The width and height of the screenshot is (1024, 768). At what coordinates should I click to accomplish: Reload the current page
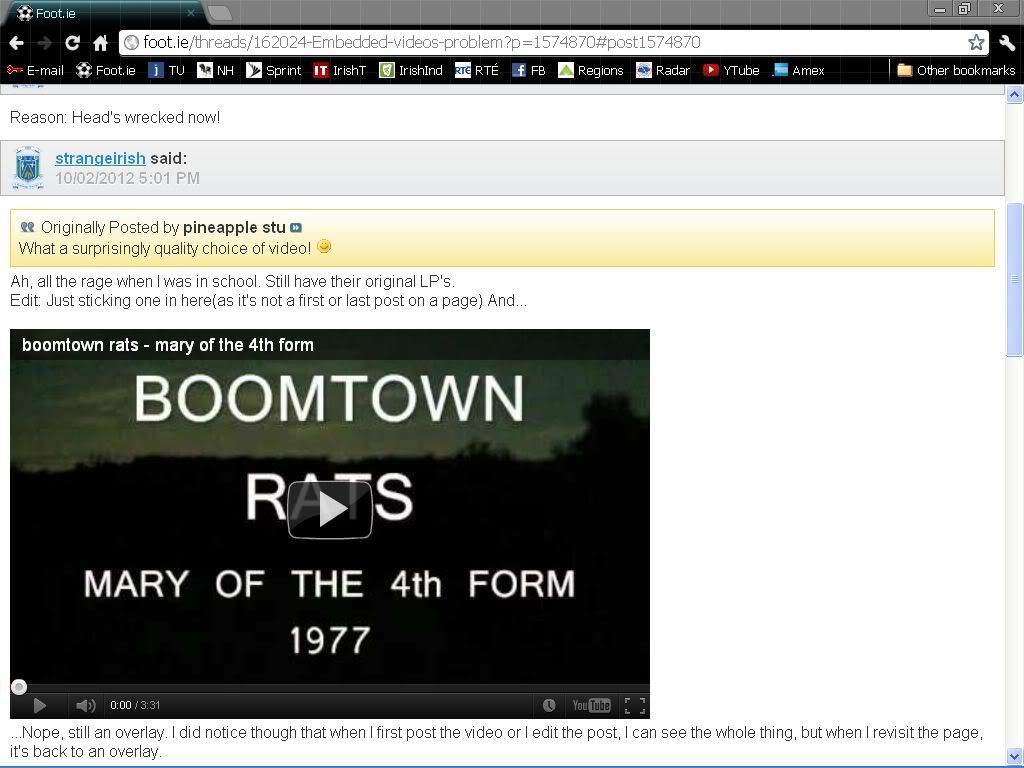[x=72, y=43]
